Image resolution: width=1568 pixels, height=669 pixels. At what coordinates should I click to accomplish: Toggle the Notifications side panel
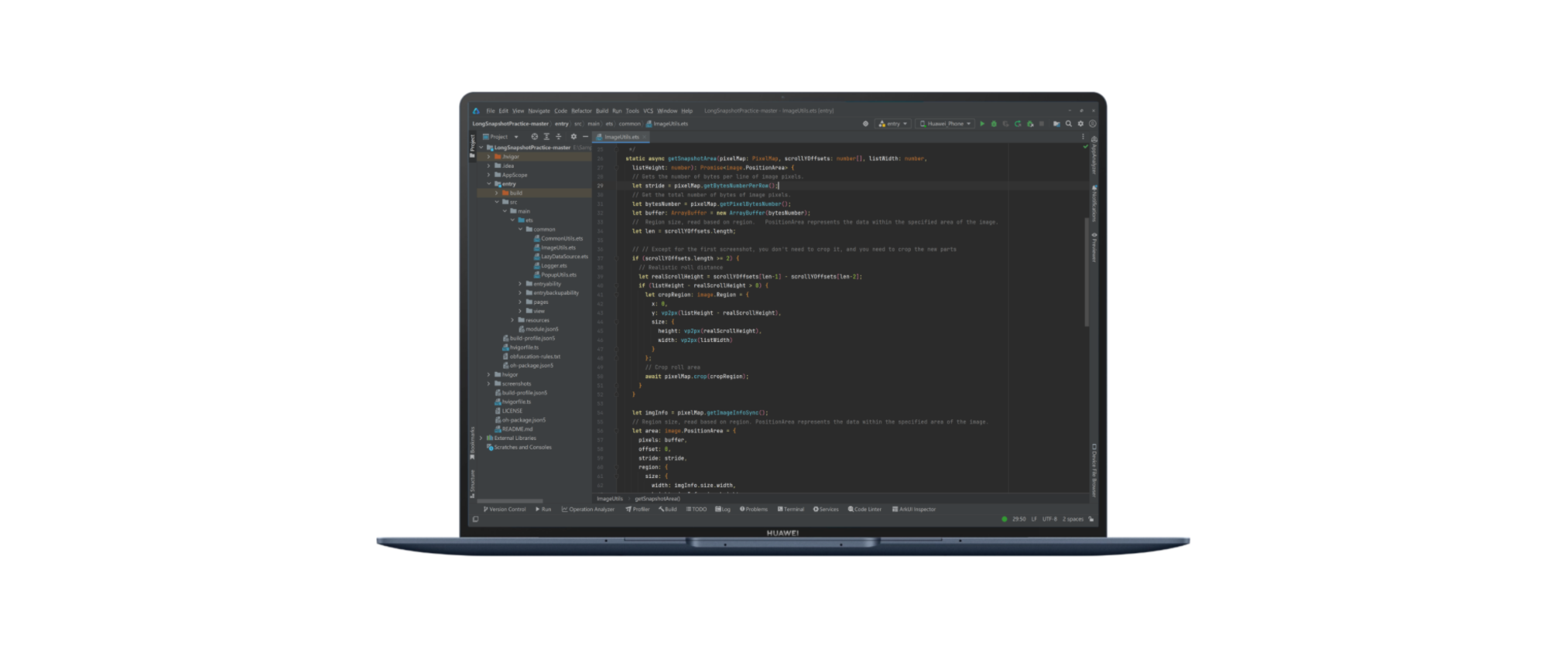click(x=1094, y=203)
